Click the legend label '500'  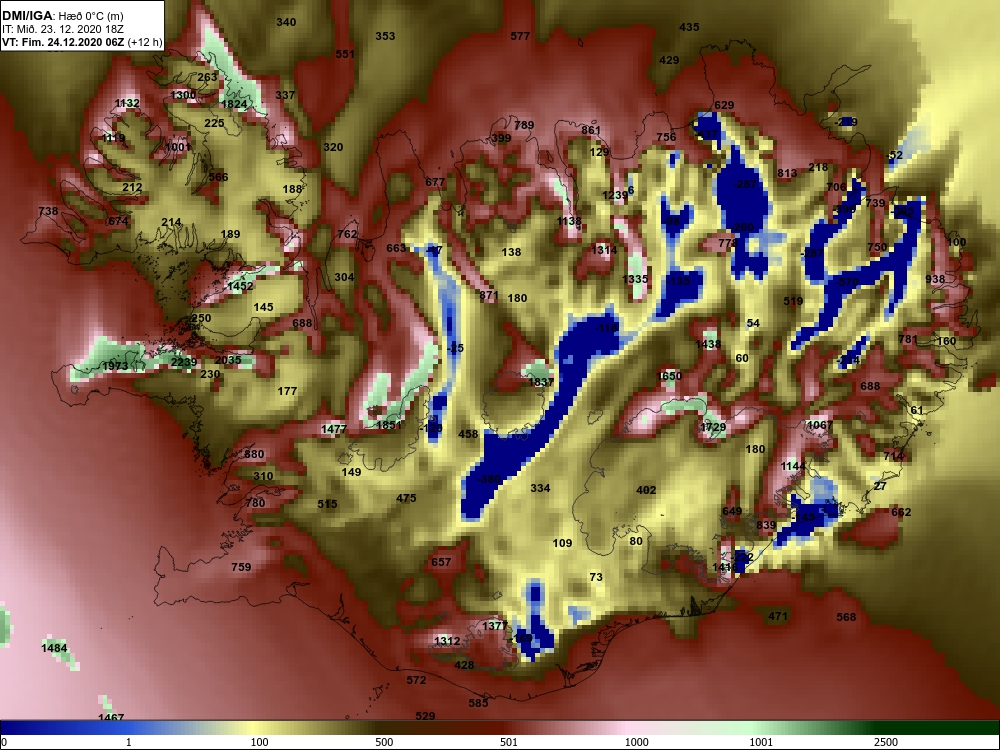click(384, 742)
